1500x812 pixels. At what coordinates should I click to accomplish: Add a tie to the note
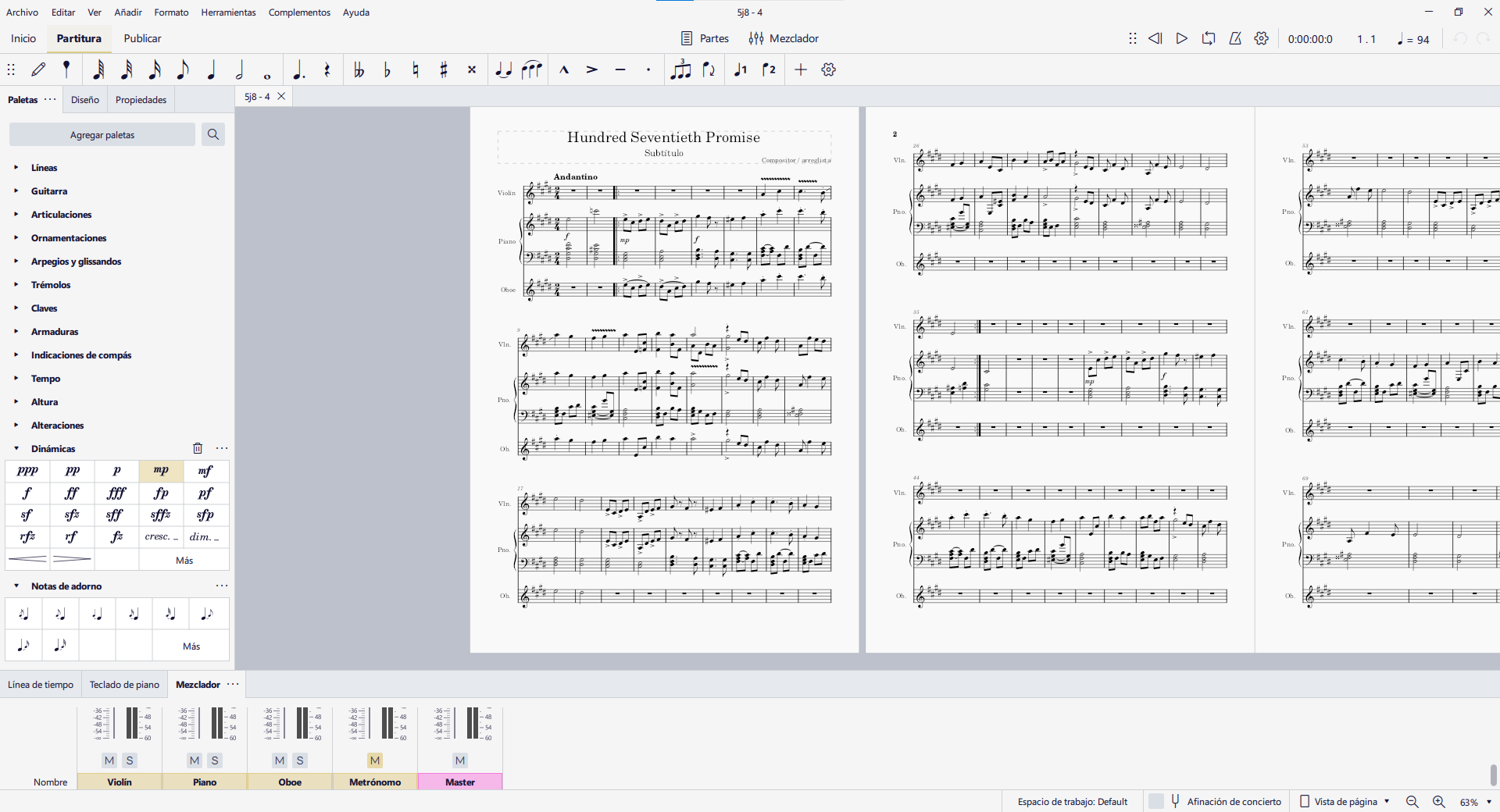pyautogui.click(x=504, y=69)
